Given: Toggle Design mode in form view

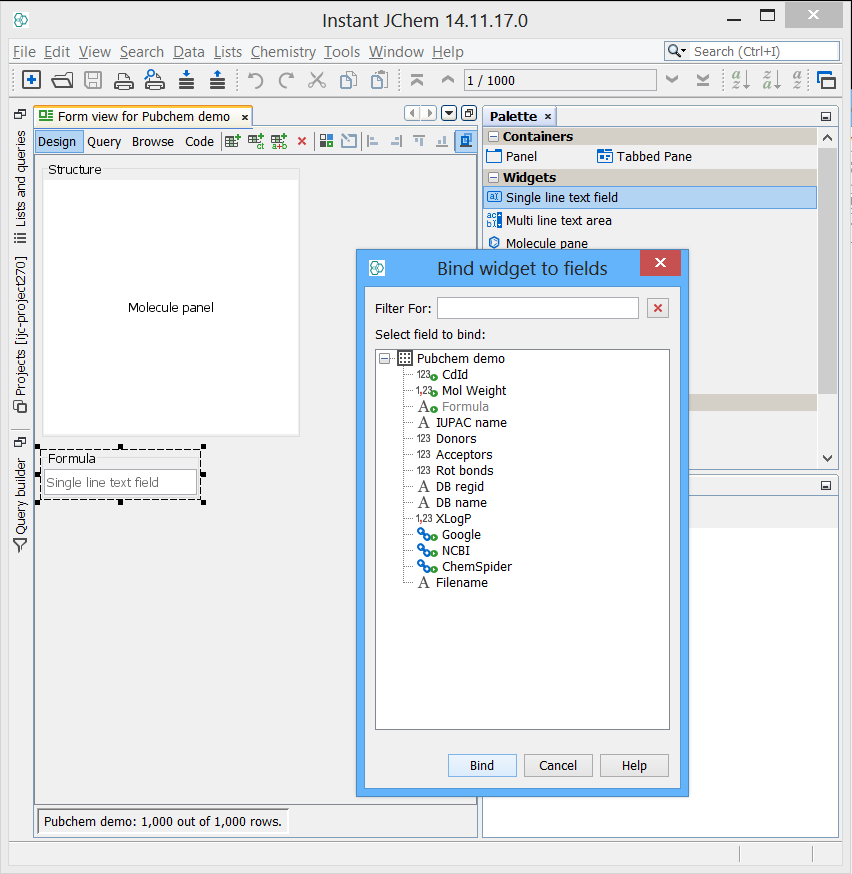Looking at the screenshot, I should click(57, 142).
